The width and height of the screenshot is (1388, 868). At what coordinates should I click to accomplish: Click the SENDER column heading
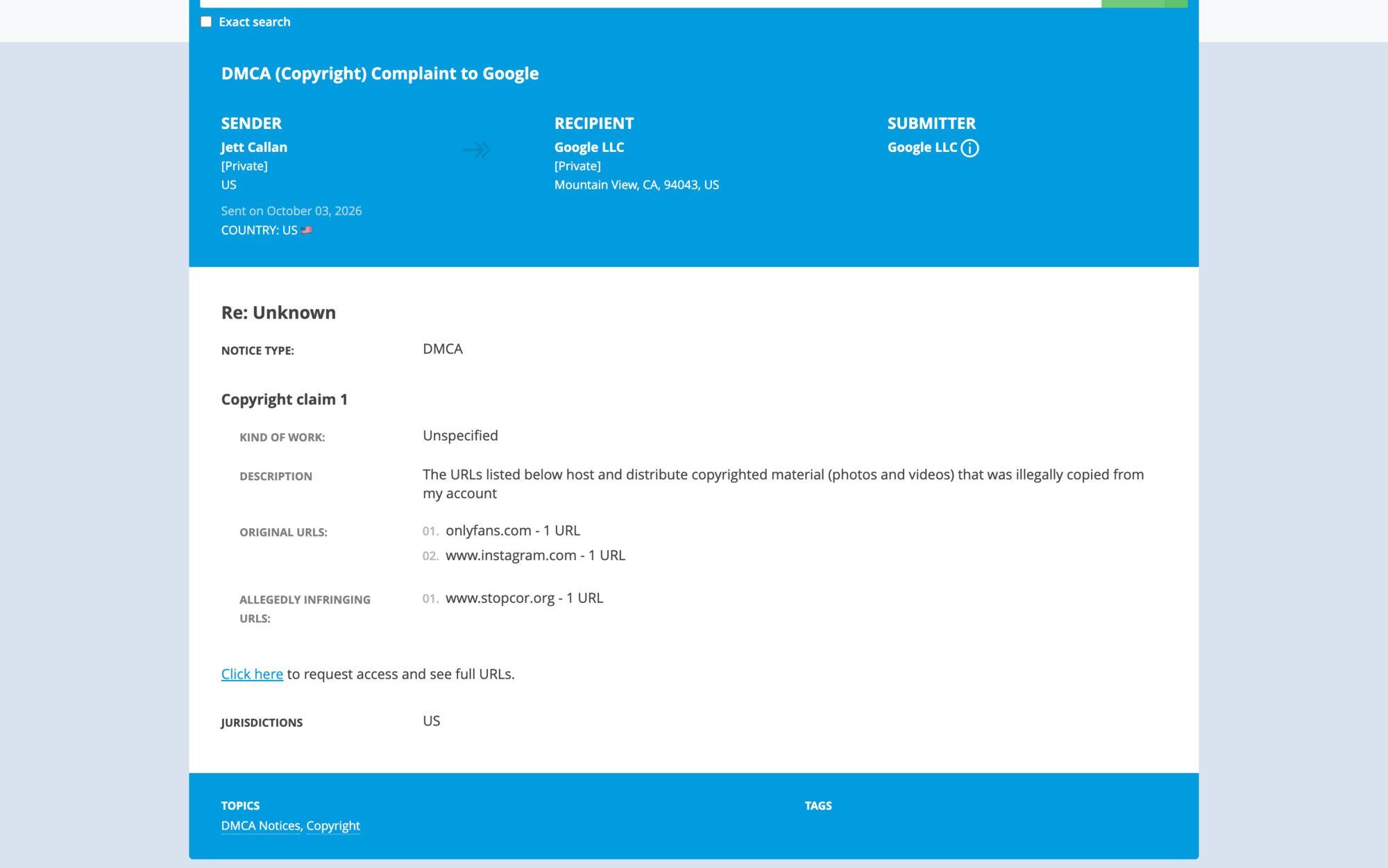pyautogui.click(x=251, y=124)
